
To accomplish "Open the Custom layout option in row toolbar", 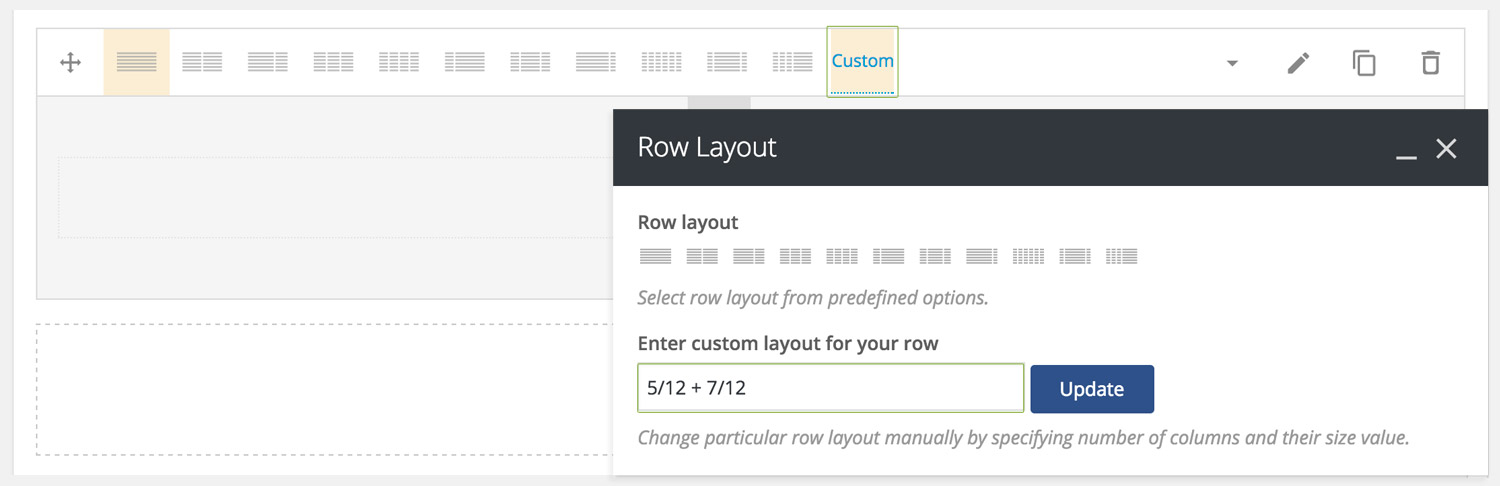I will point(862,61).
